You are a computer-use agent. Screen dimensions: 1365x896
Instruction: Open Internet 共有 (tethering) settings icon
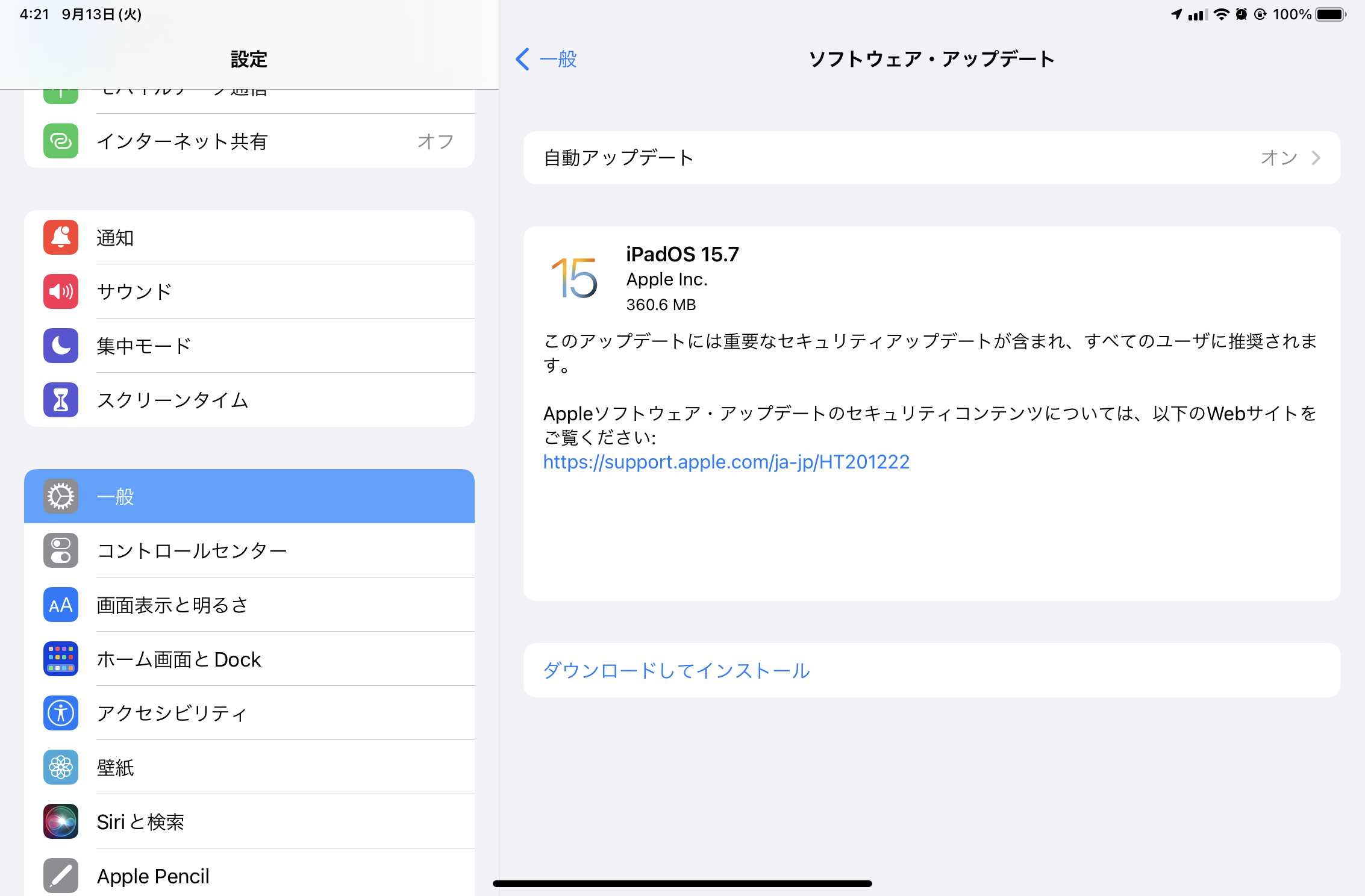(60, 141)
